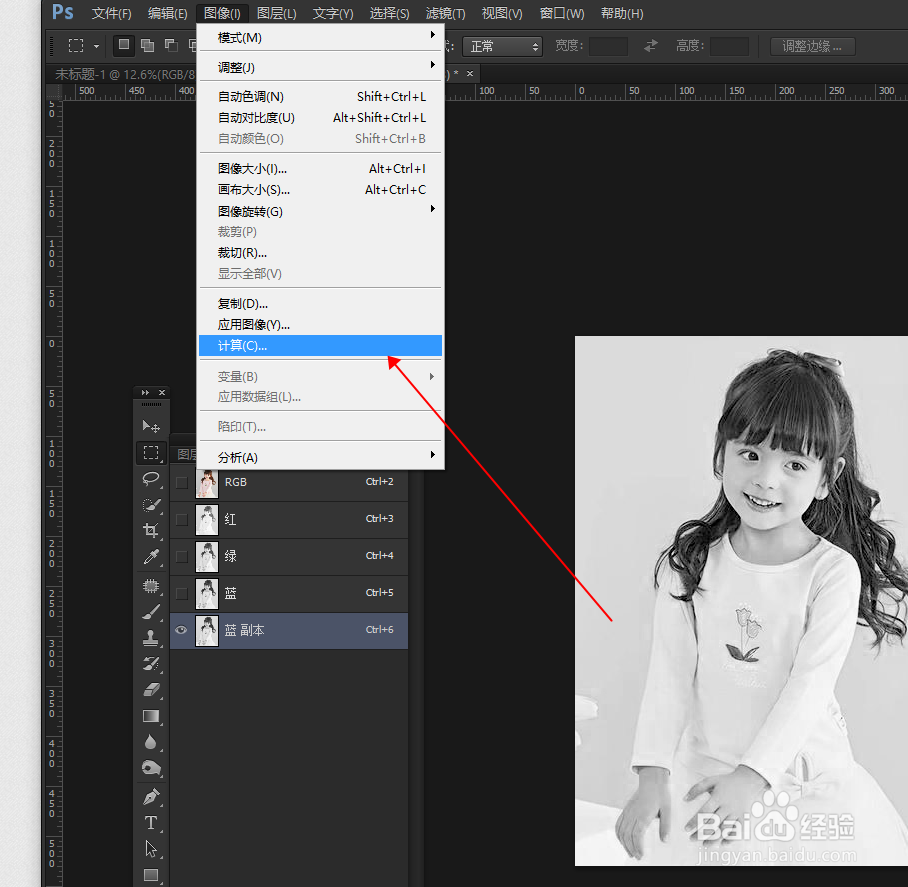Select the Eyedropper tool
The image size is (908, 887).
151,556
